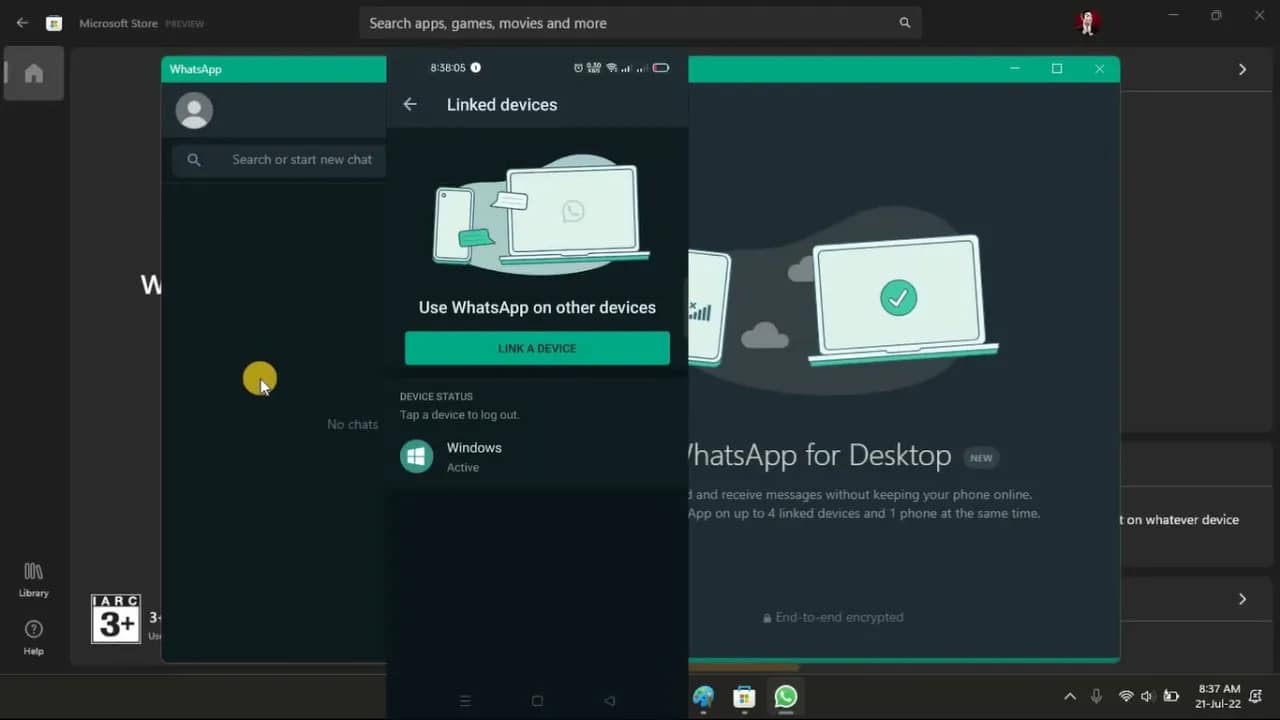Expand the lower reviews section chevron
Image resolution: width=1280 pixels, height=720 pixels.
[x=1242, y=599]
